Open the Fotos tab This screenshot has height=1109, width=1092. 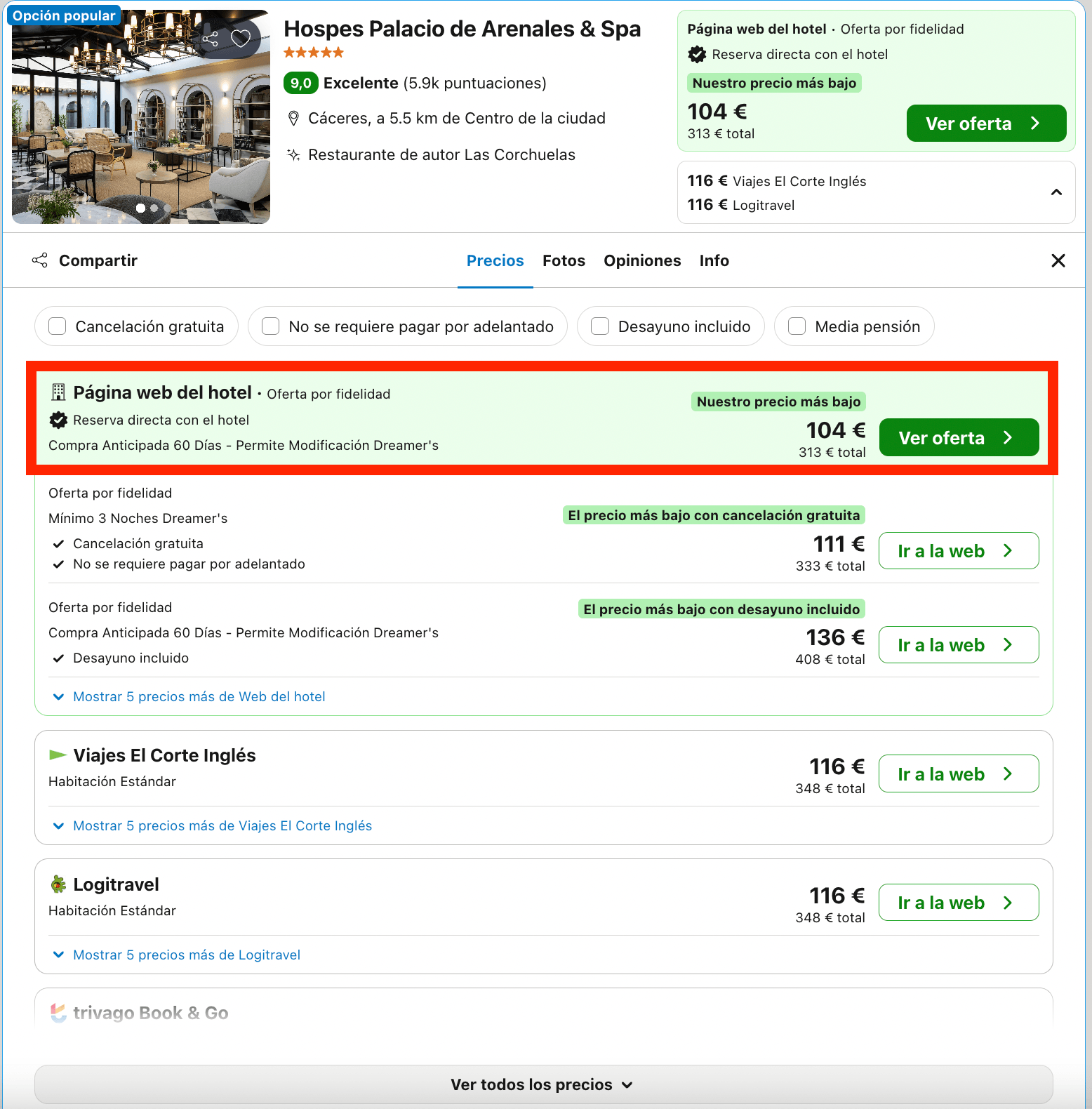[x=564, y=260]
